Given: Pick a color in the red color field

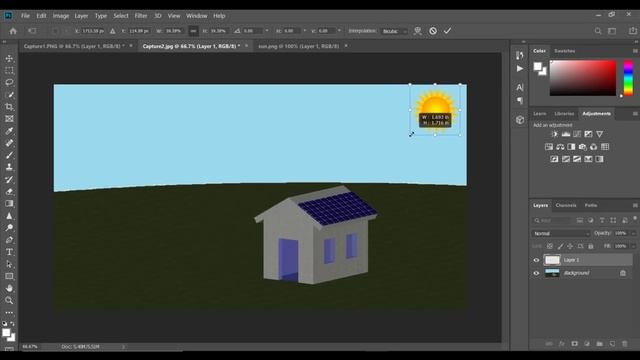Looking at the screenshot, I should coord(583,78).
